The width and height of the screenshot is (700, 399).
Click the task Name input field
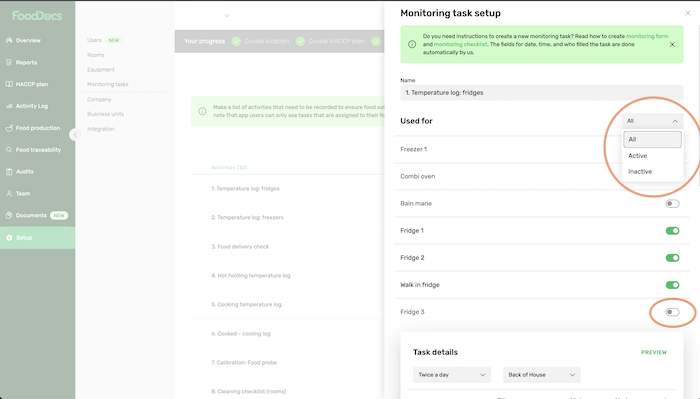(542, 93)
